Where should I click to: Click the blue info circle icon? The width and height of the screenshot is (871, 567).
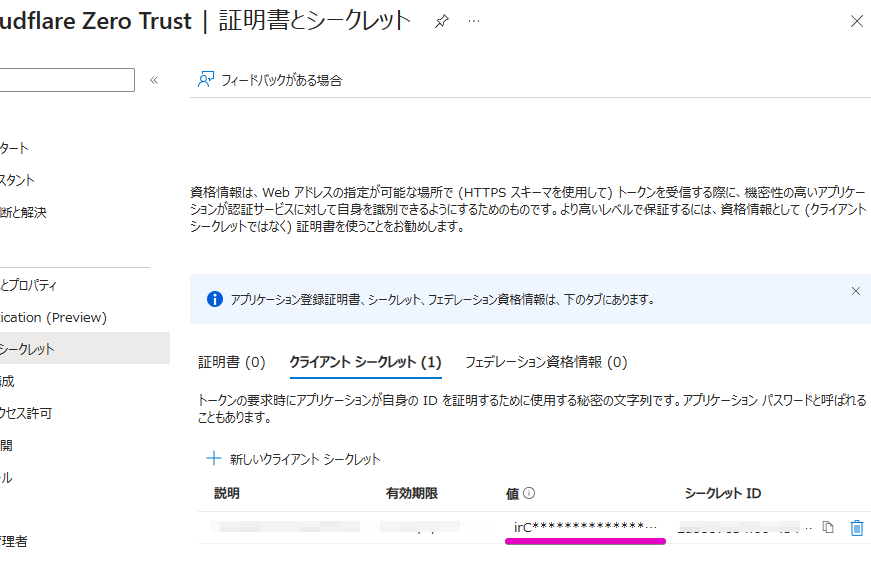215,299
